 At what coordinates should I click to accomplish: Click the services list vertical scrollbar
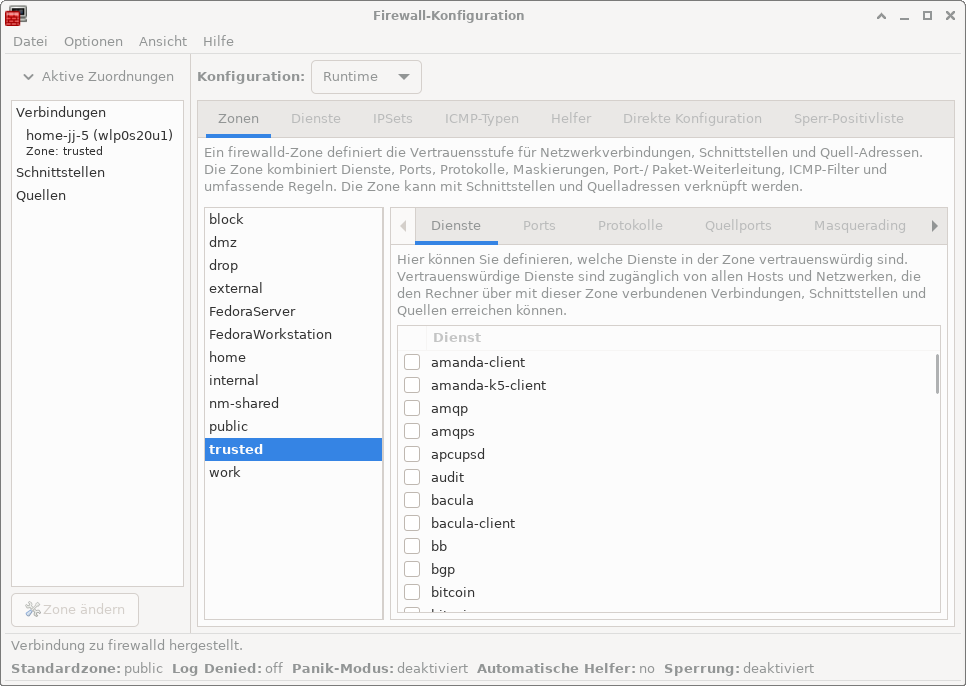[937, 374]
